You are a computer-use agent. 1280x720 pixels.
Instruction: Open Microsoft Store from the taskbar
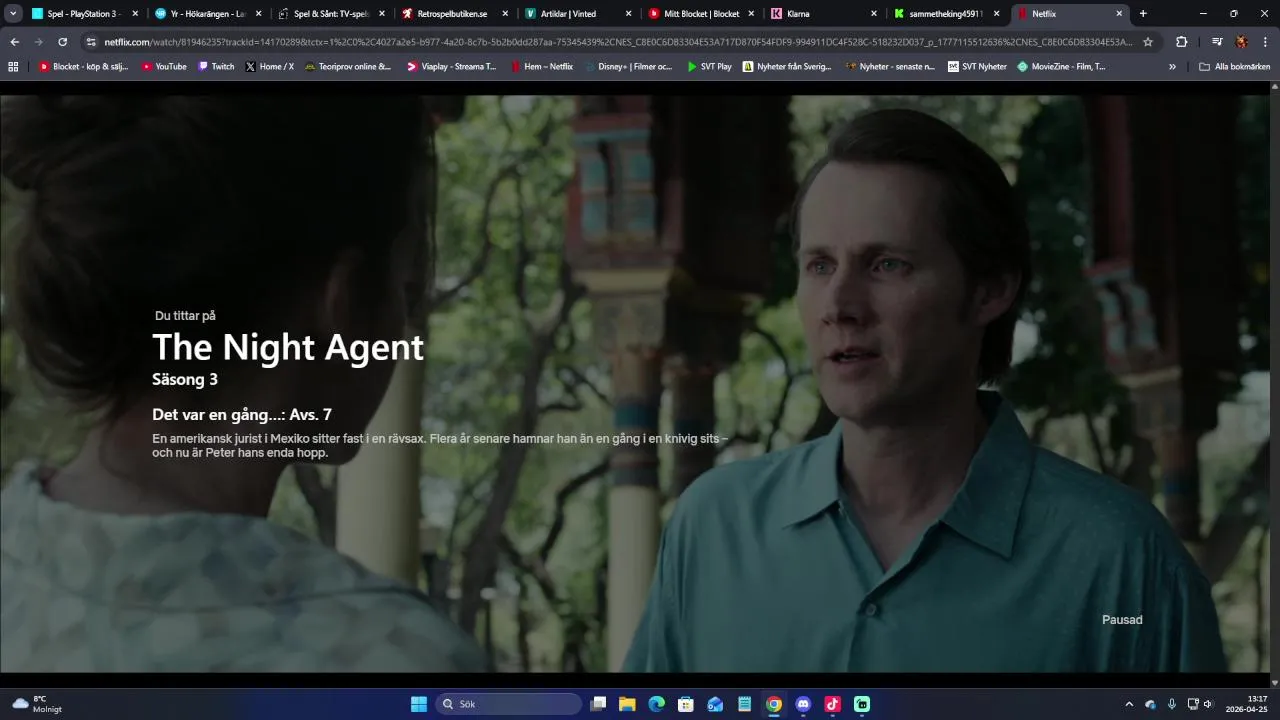click(686, 704)
